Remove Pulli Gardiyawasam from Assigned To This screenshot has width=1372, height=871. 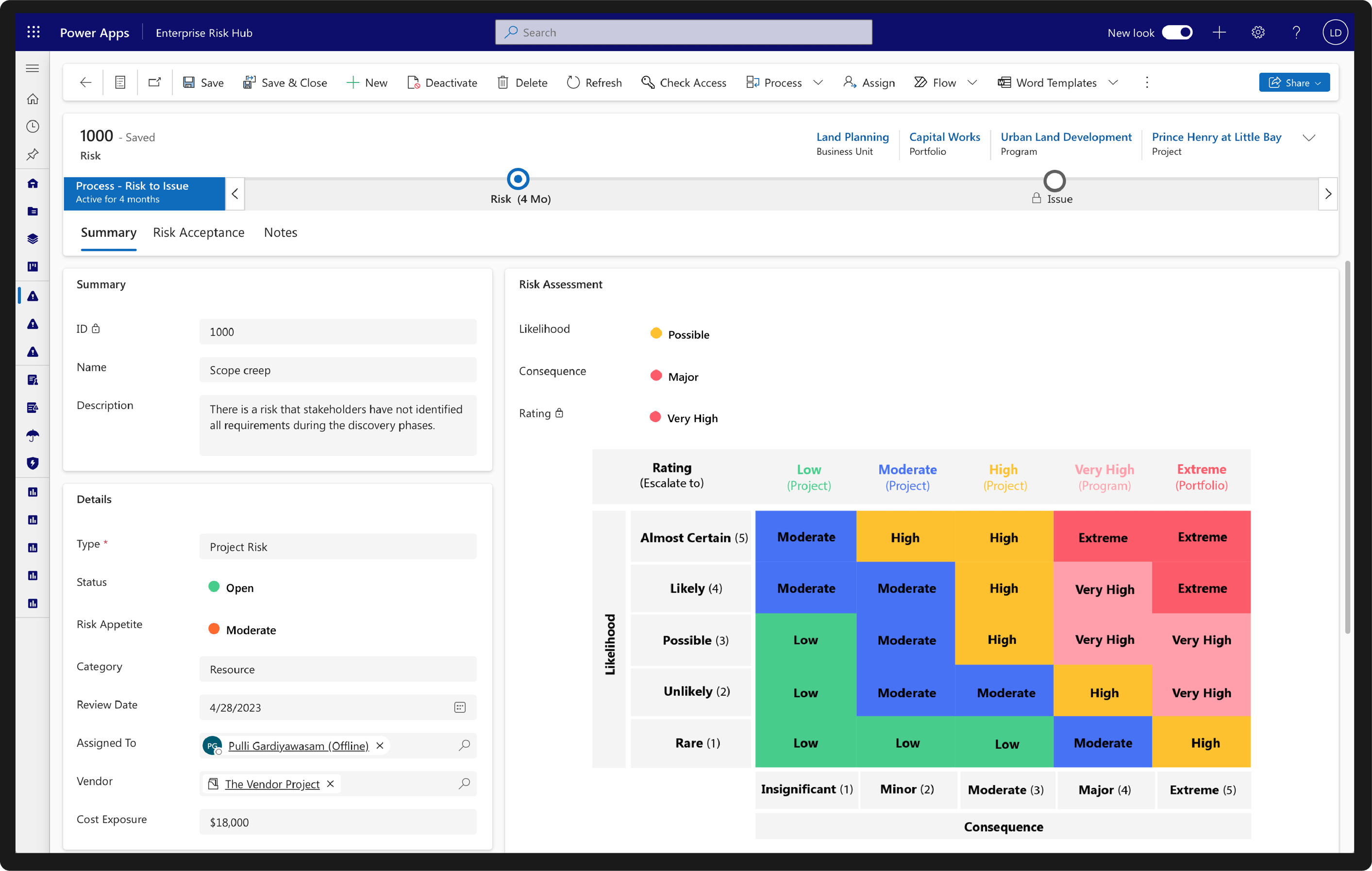[x=380, y=745]
